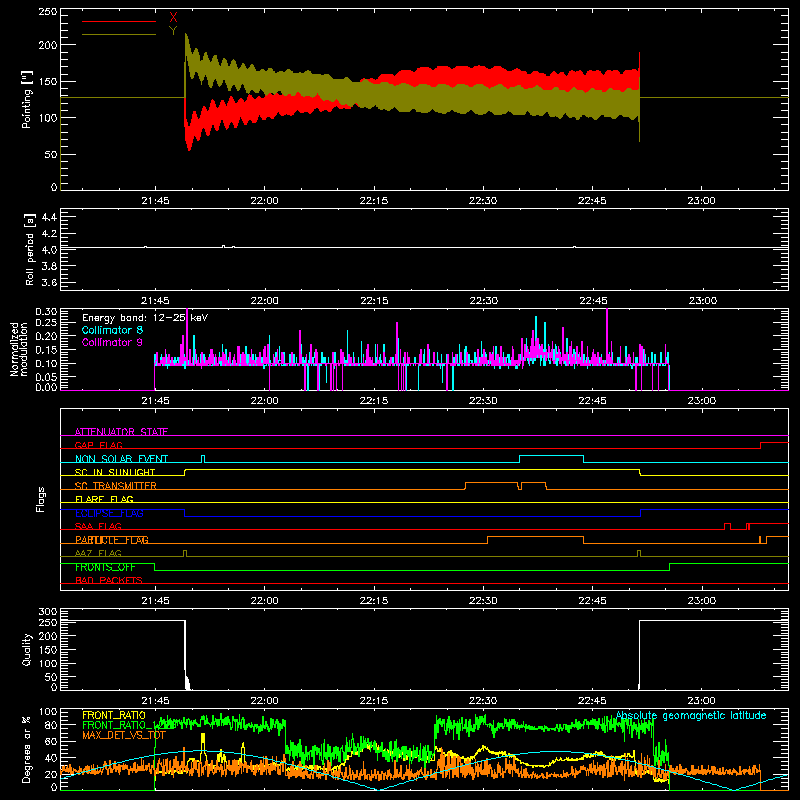Click the Quality axis title
Image resolution: width=800 pixels, height=800 pixels.
[27, 649]
